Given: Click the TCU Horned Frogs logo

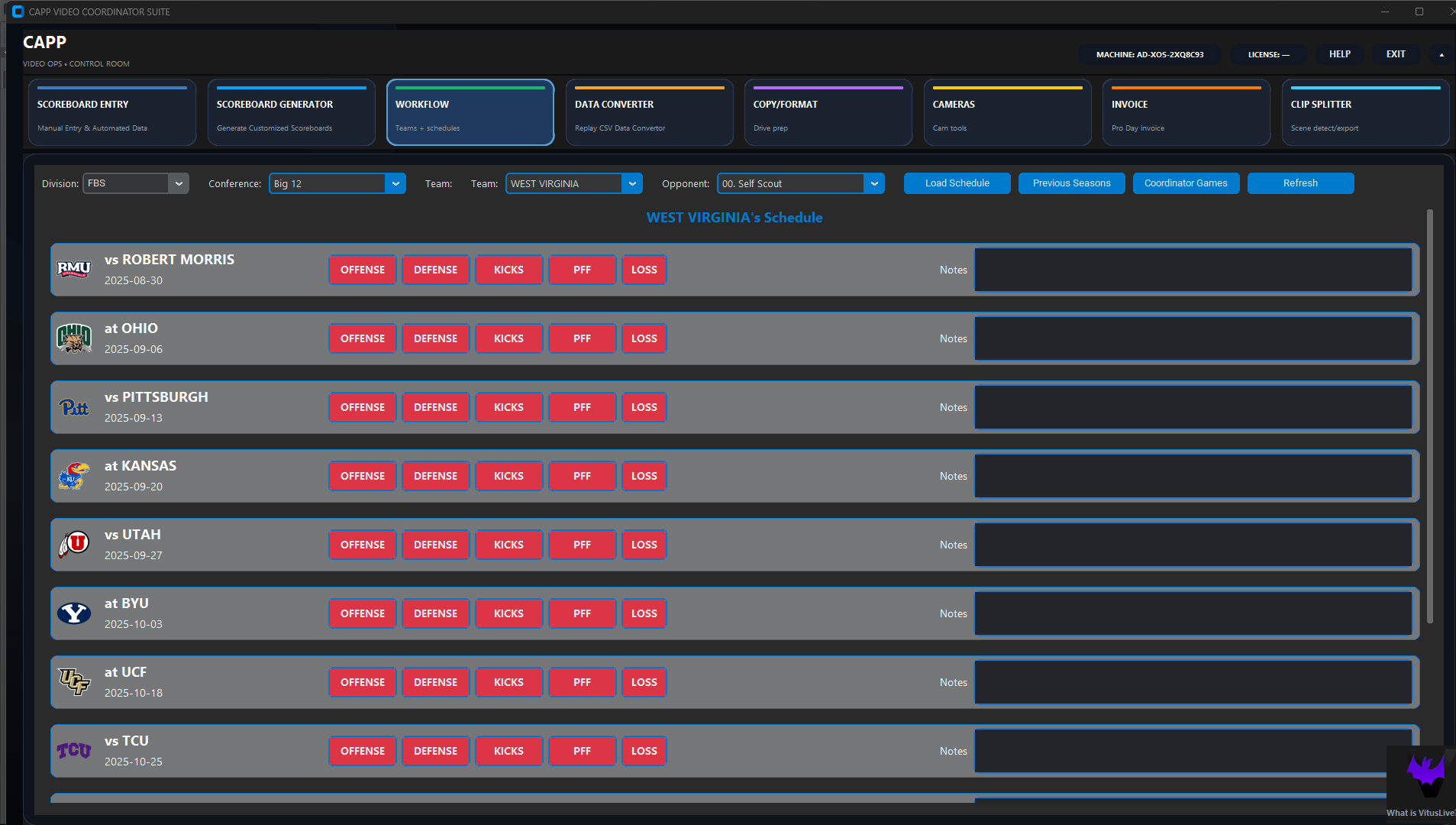Looking at the screenshot, I should (74, 751).
